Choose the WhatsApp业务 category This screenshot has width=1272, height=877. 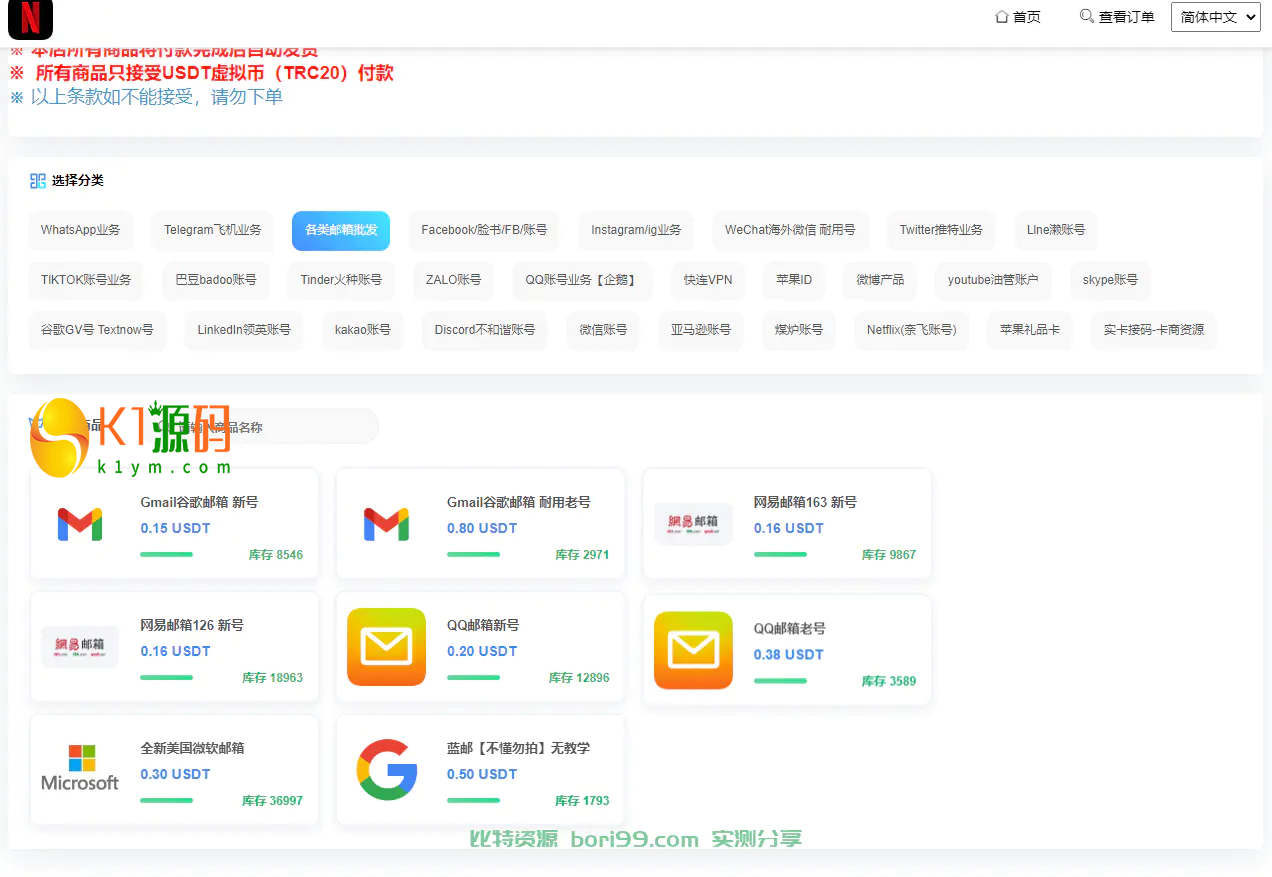pyautogui.click(x=80, y=230)
